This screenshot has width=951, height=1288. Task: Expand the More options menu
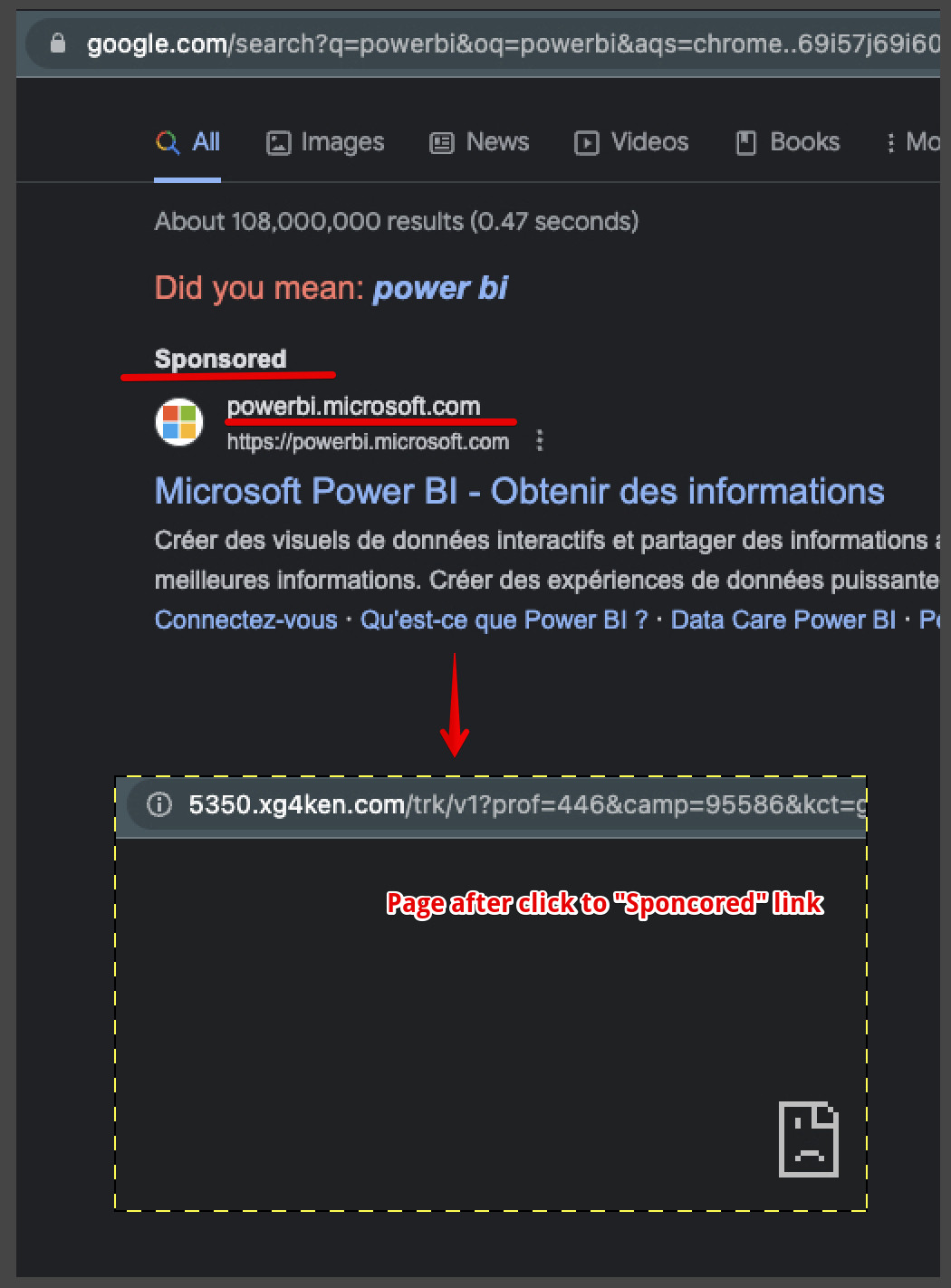[912, 142]
